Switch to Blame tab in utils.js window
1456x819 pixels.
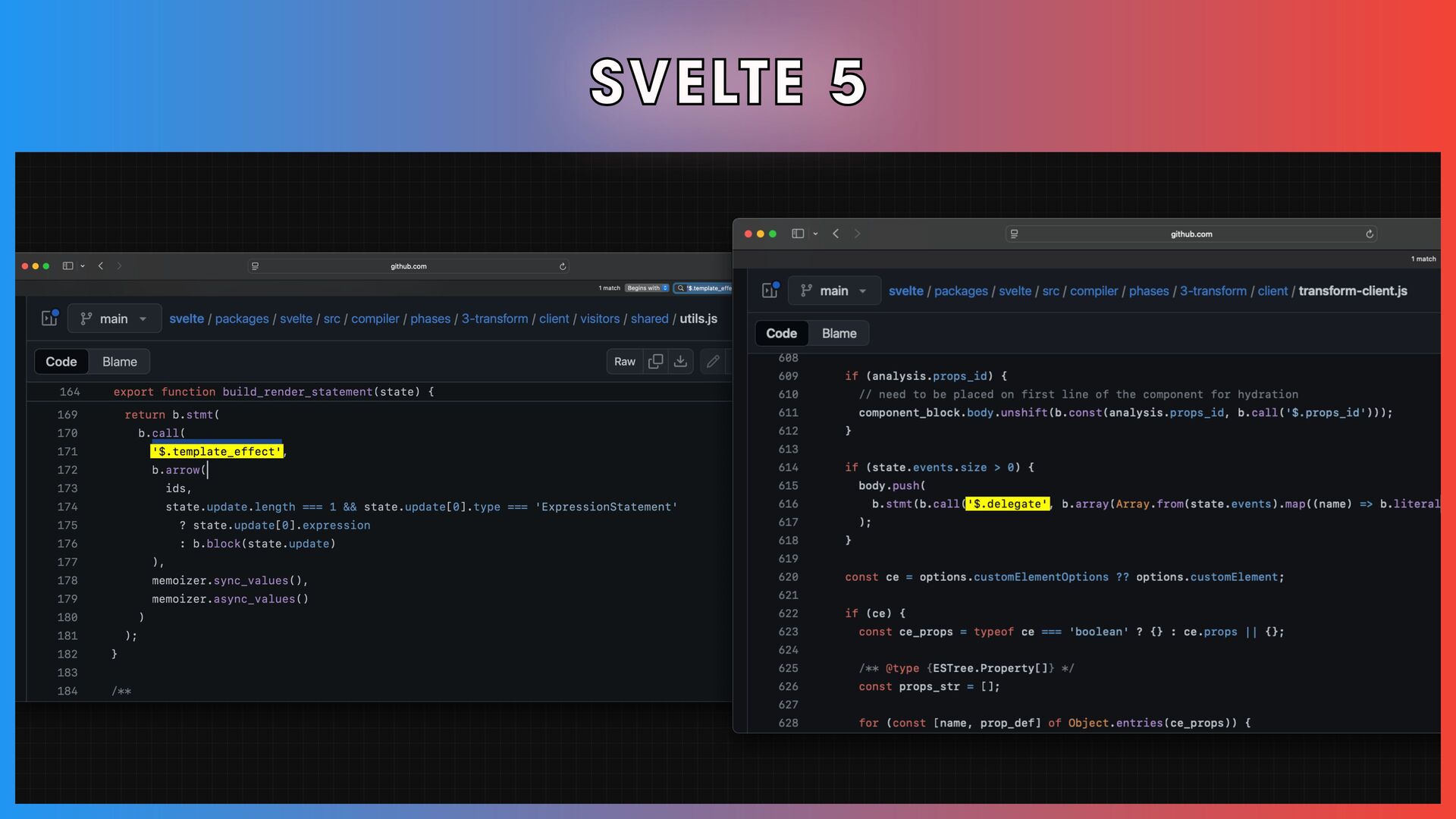click(120, 362)
